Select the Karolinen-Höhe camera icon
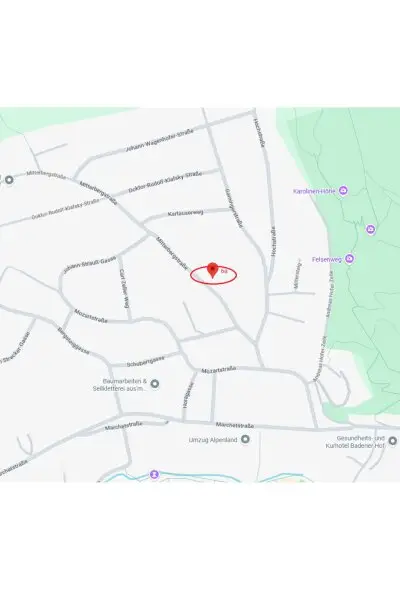Image resolution: width=400 pixels, height=600 pixels. [343, 190]
